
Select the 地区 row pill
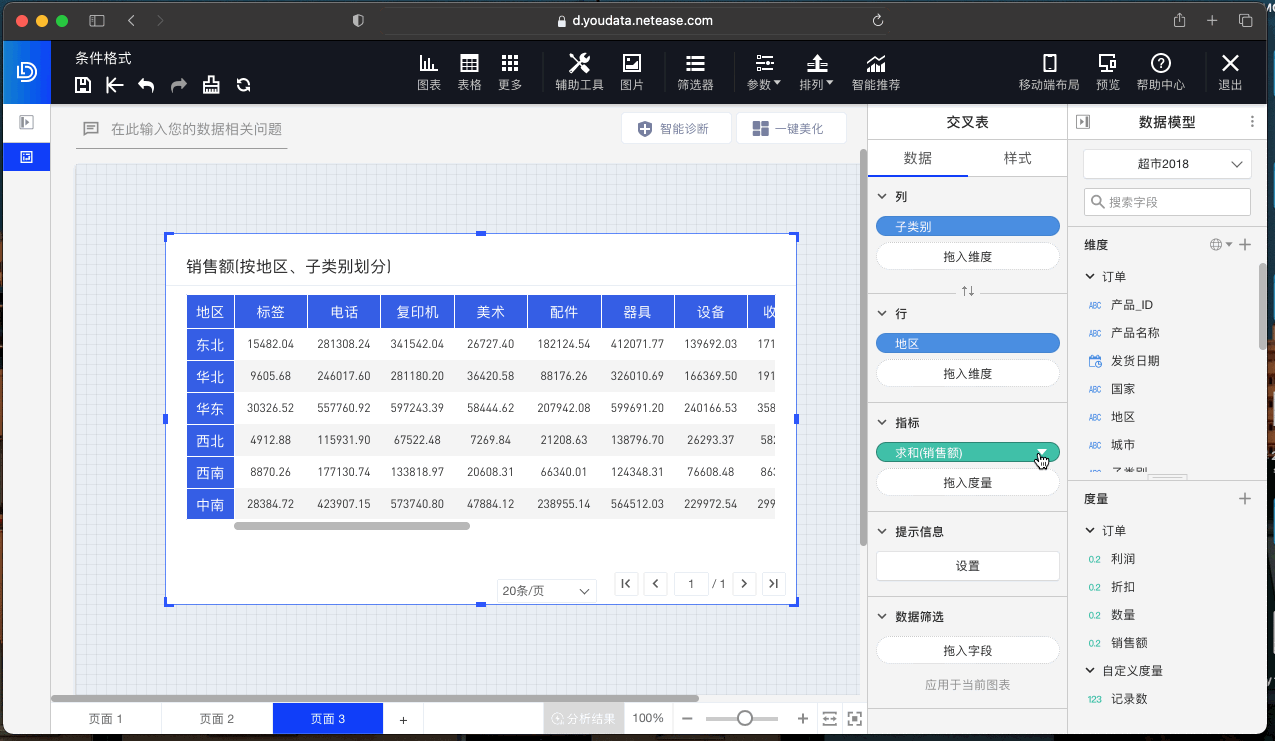pyautogui.click(x=967, y=343)
